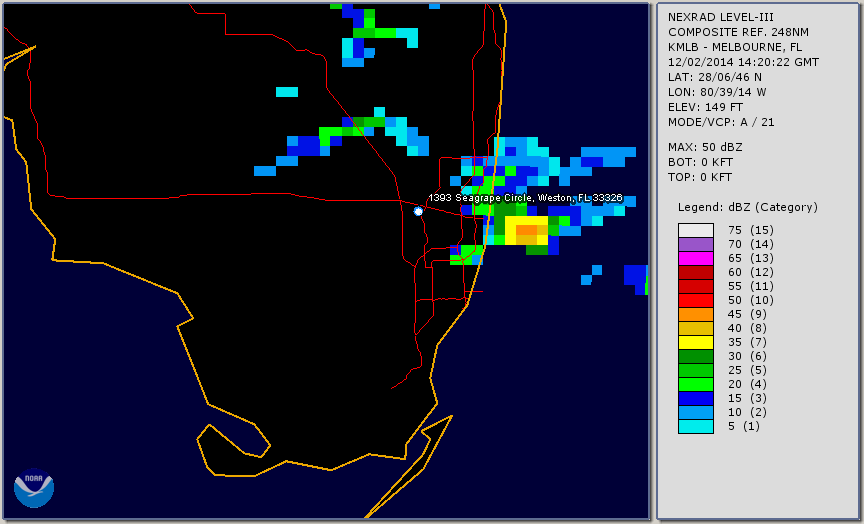This screenshot has height=524, width=864.
Task: Click the 10 (2) legend label
Action: coord(747,412)
